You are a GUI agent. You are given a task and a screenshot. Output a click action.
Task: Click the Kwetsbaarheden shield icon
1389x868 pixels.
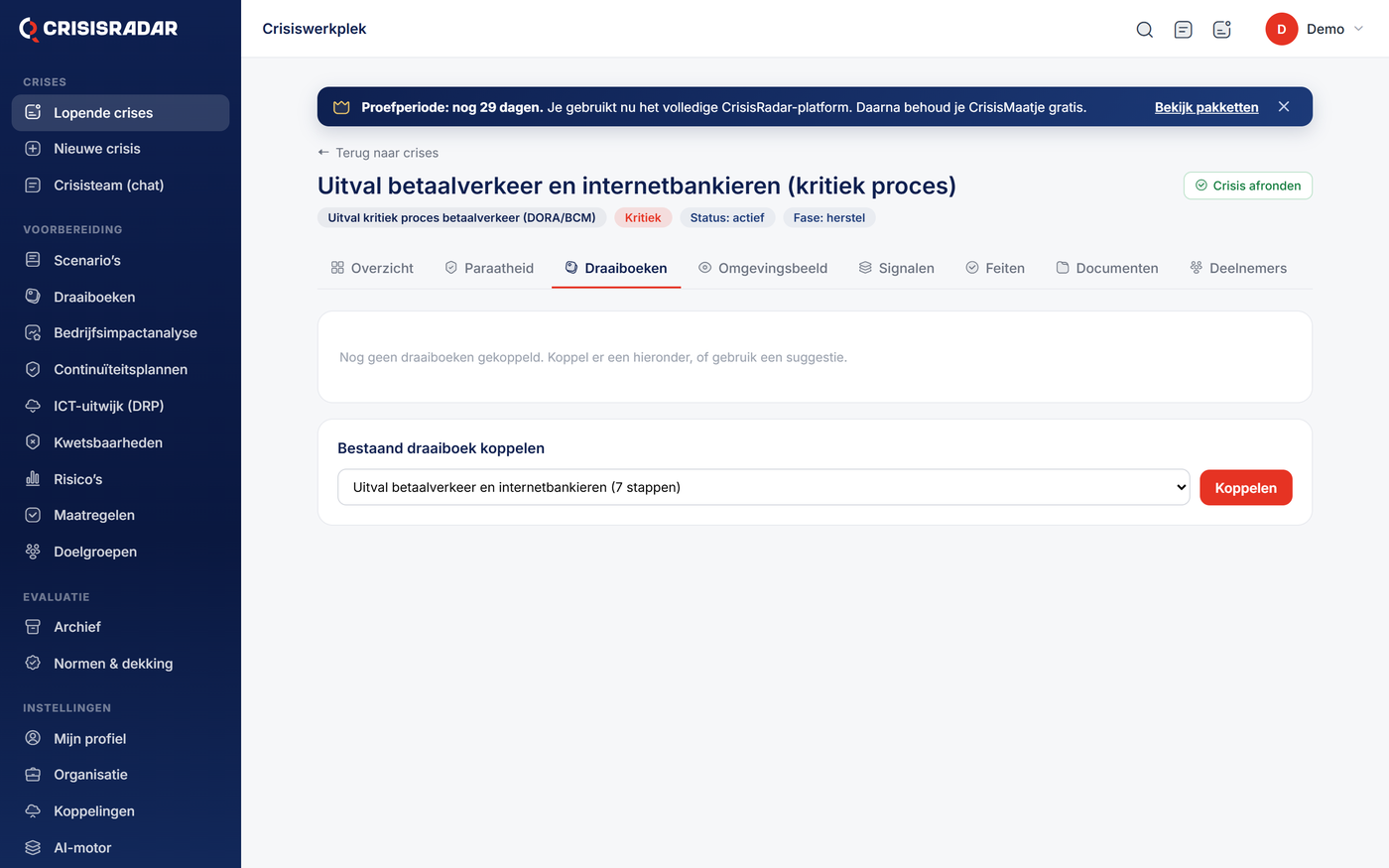33,442
